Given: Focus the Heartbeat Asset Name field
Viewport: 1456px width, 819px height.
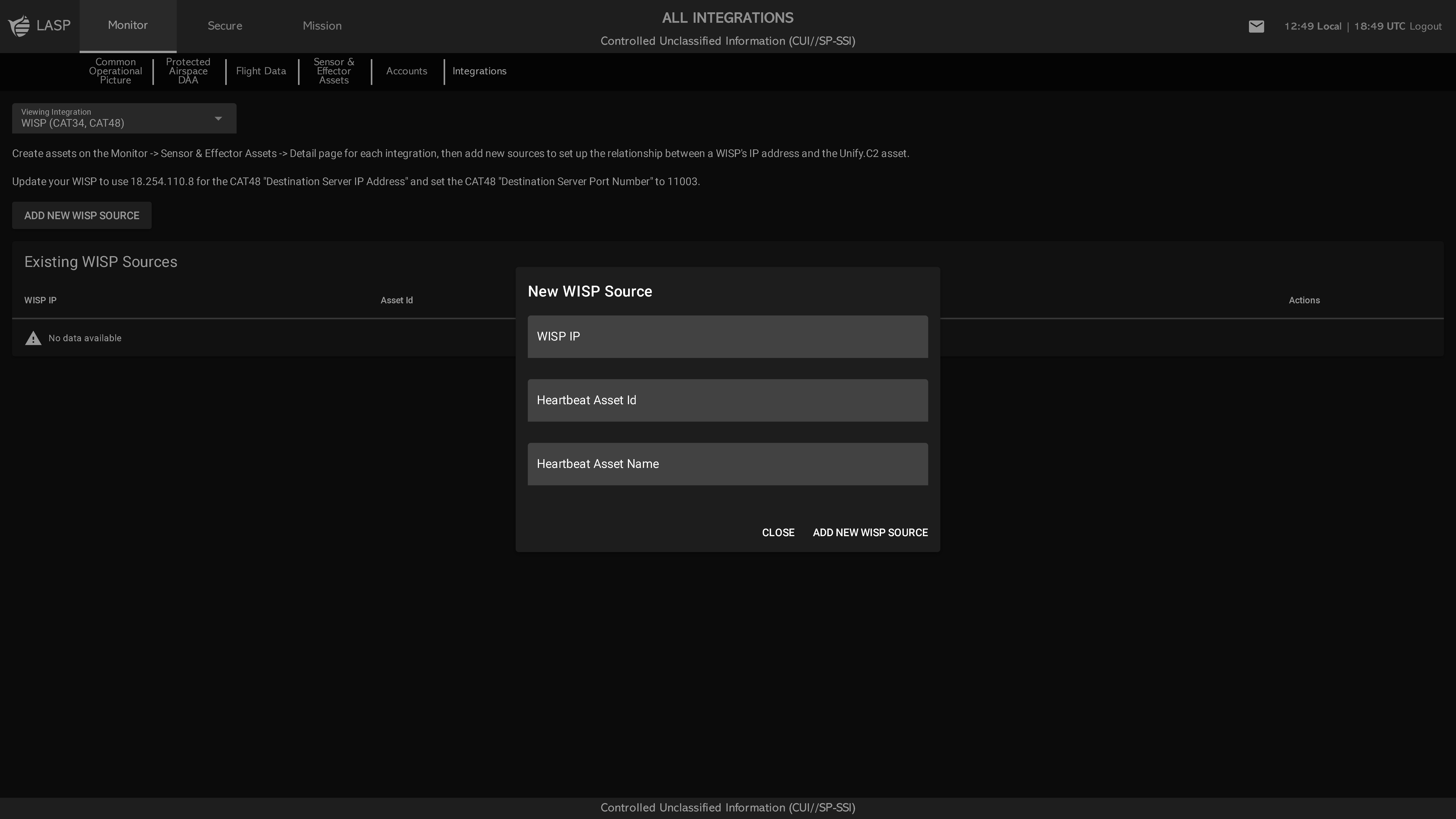Looking at the screenshot, I should 728,464.
